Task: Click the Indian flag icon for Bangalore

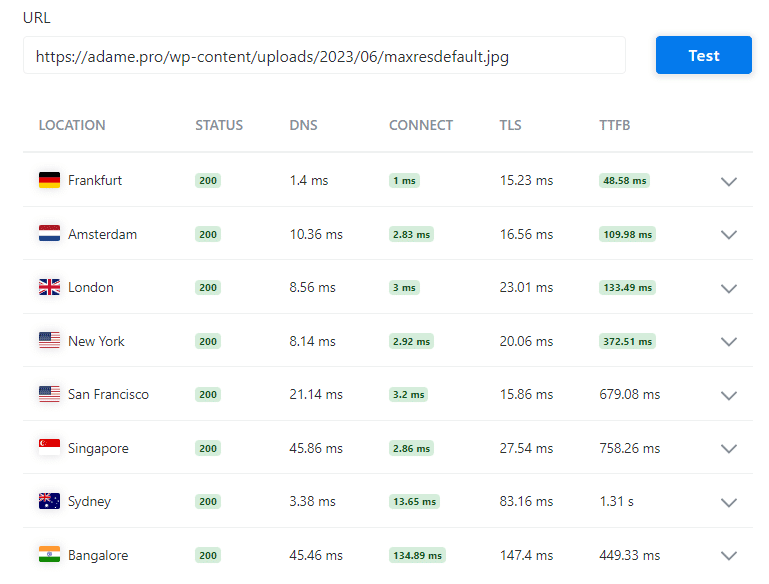Action: (49, 555)
